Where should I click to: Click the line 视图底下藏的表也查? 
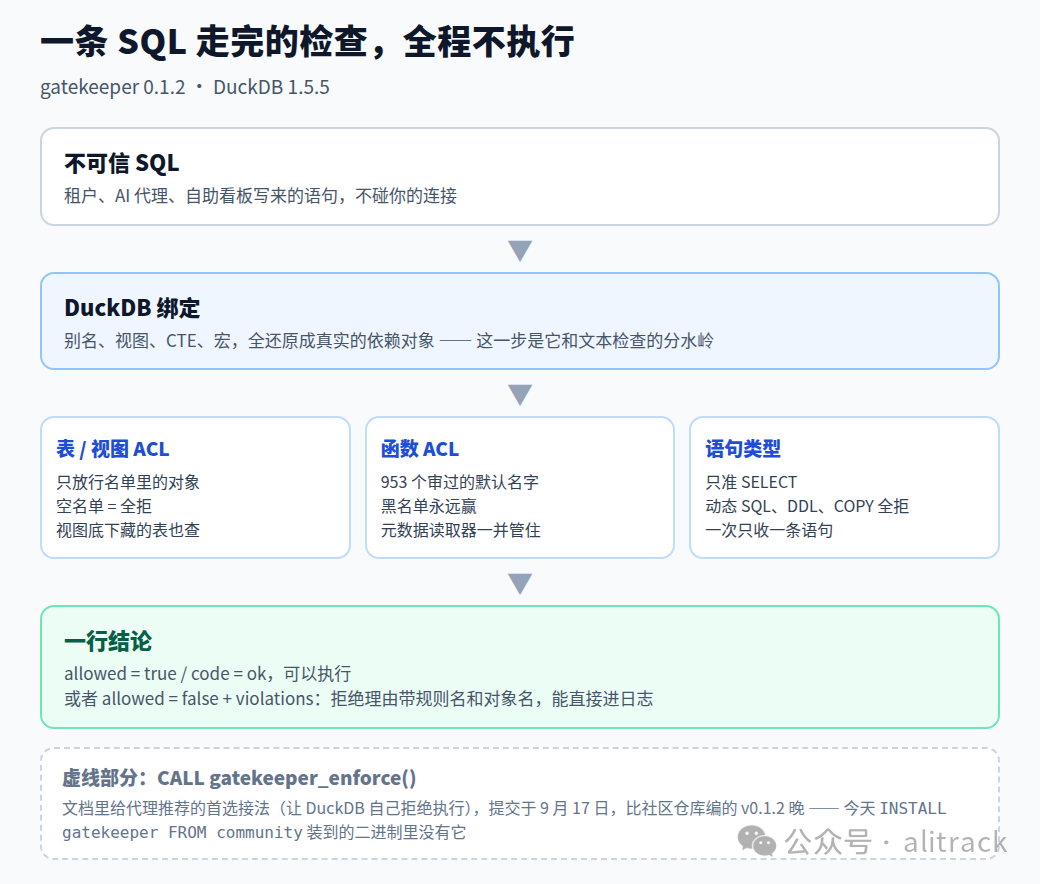[x=128, y=530]
